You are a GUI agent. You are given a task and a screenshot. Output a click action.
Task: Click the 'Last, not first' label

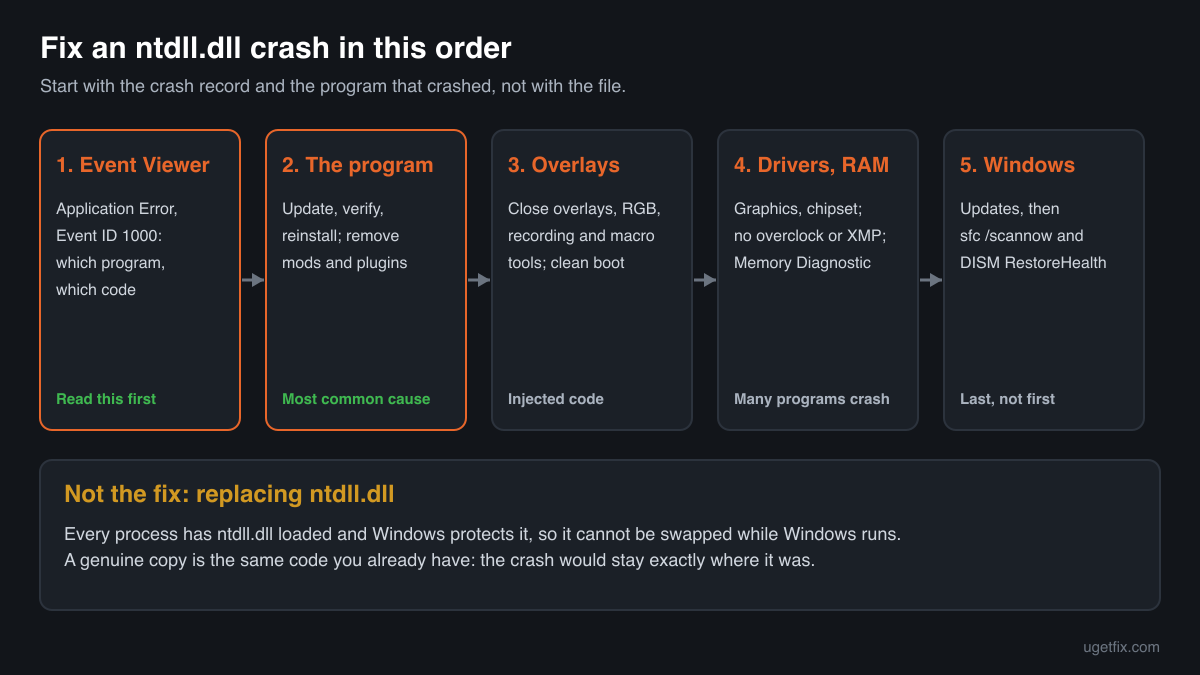(x=1007, y=399)
